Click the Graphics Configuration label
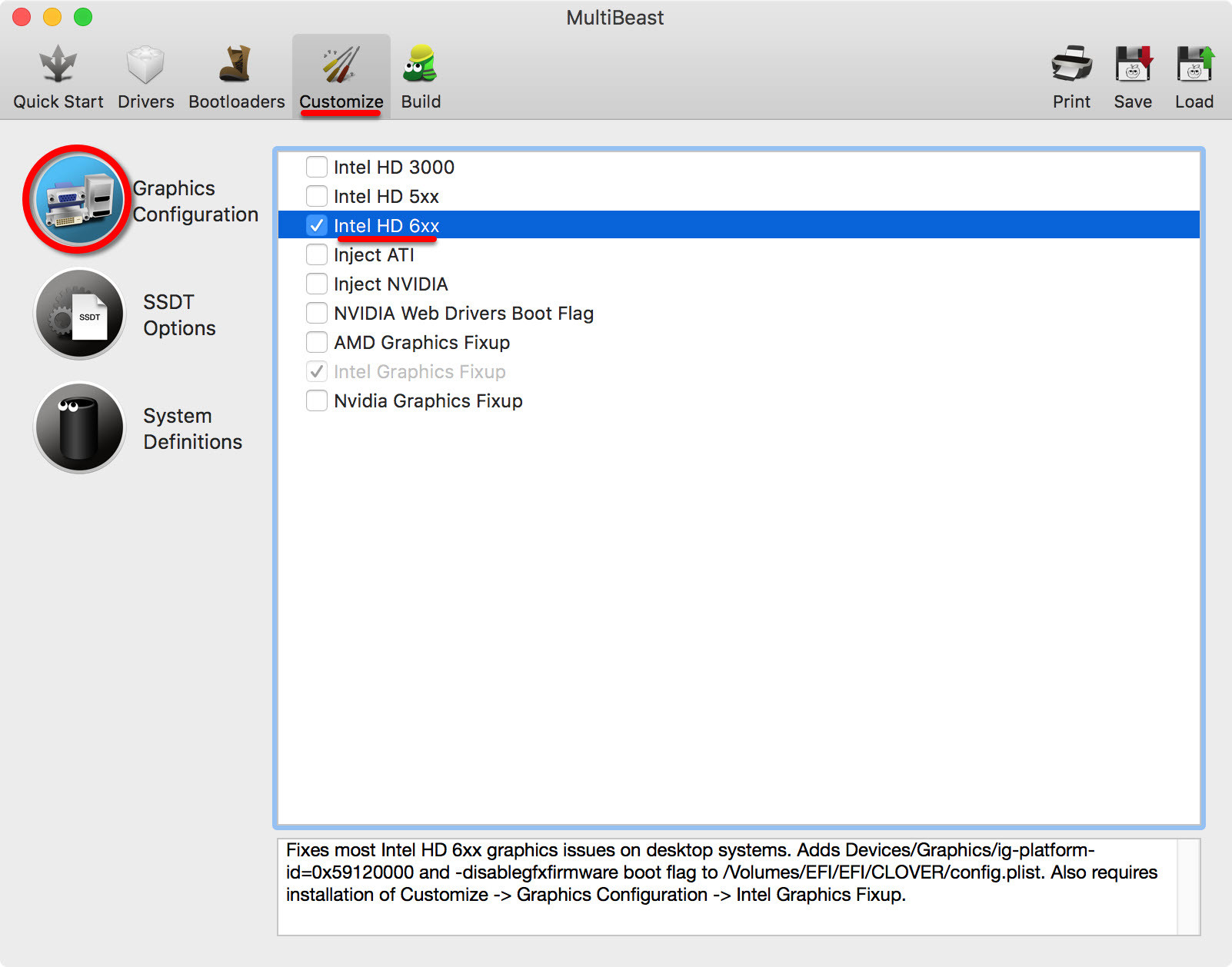 click(195, 201)
